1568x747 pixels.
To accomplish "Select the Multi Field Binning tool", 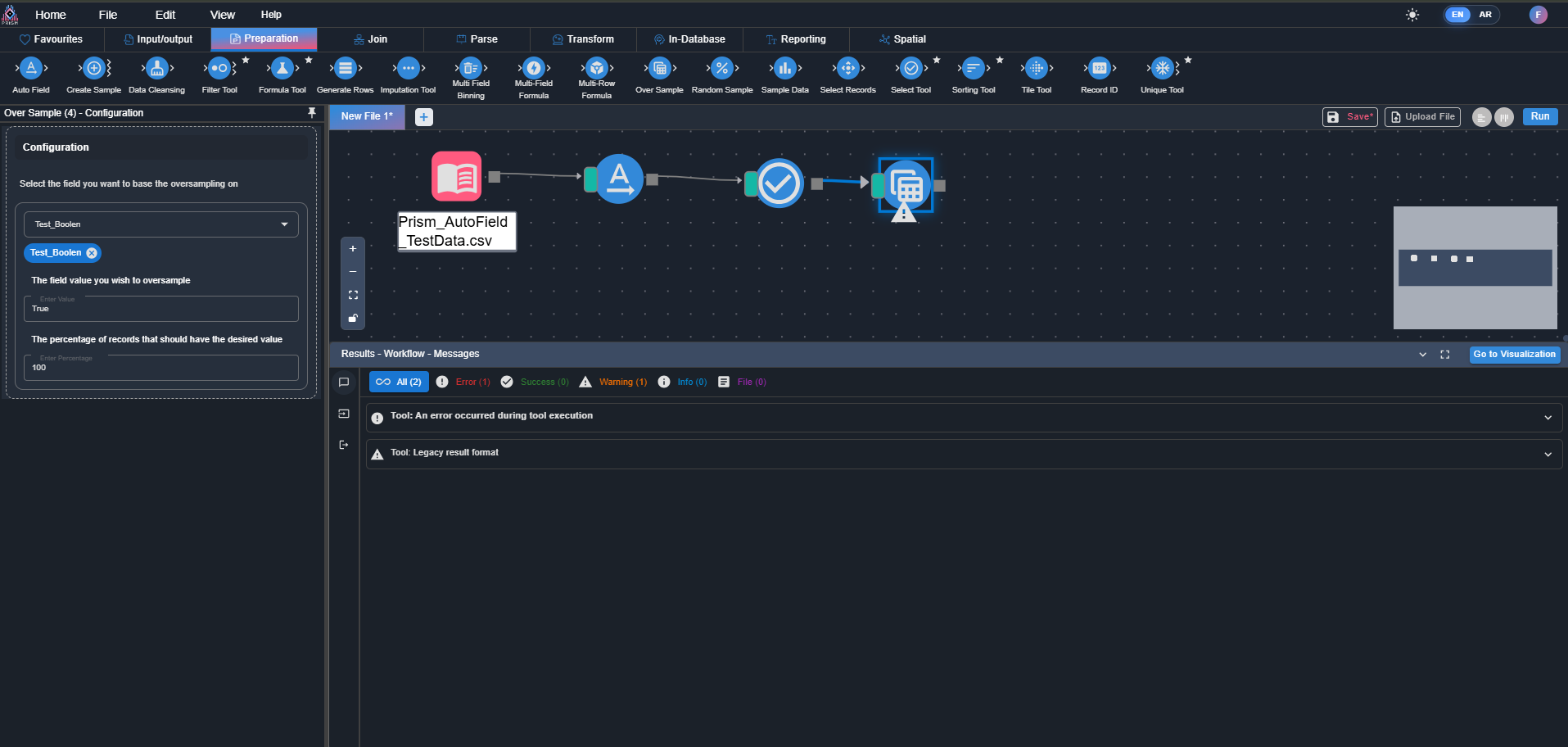I will (x=470, y=69).
